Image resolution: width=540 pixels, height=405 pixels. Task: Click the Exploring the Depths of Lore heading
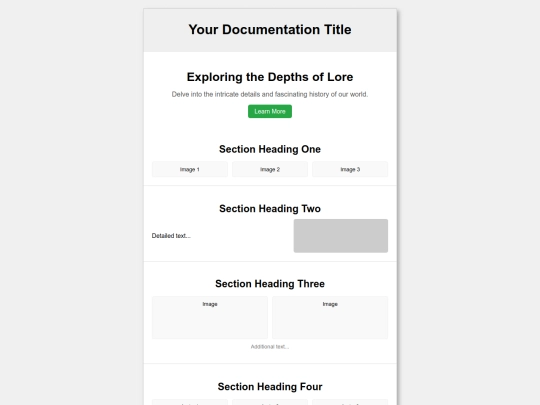tap(270, 77)
